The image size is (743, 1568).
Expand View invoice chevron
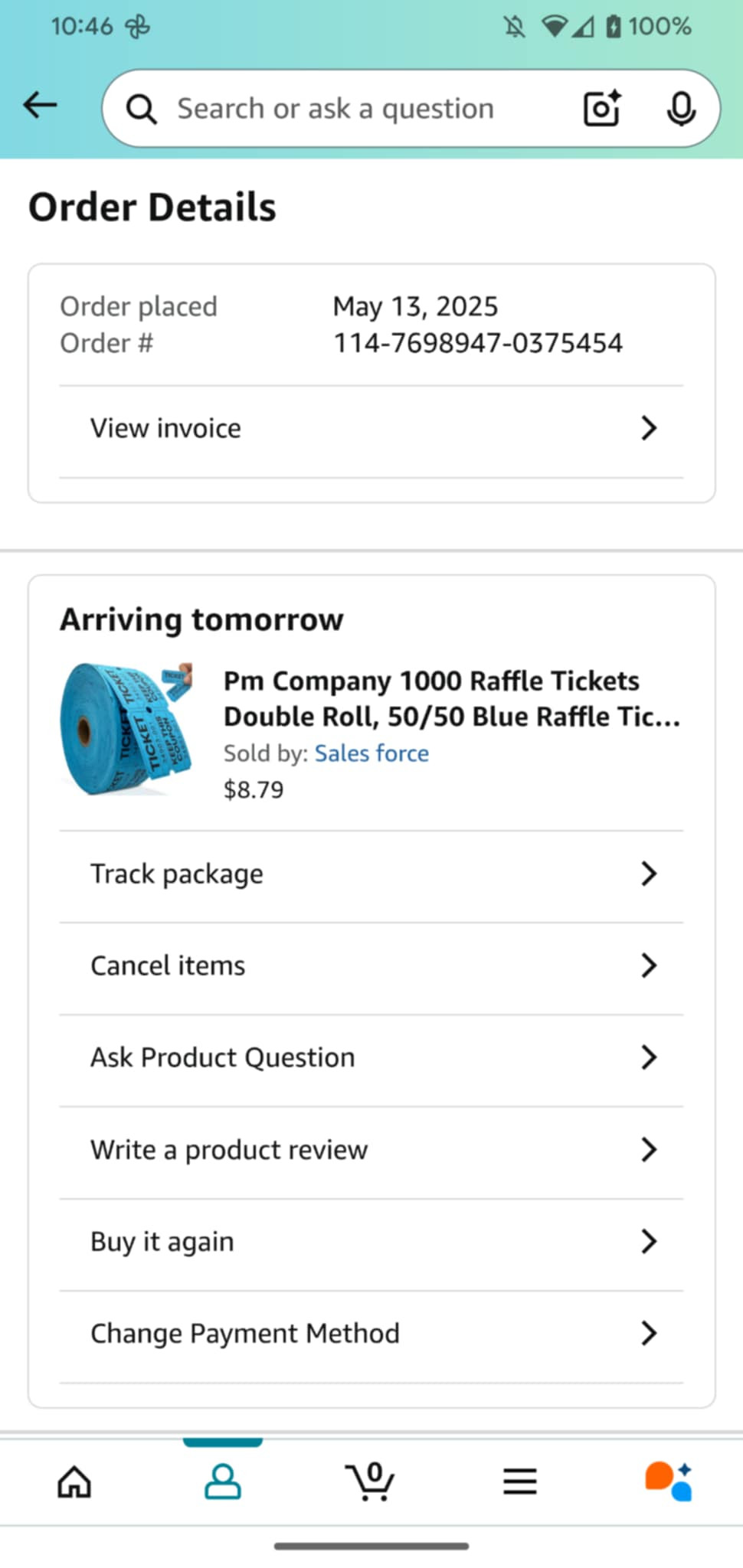[648, 428]
